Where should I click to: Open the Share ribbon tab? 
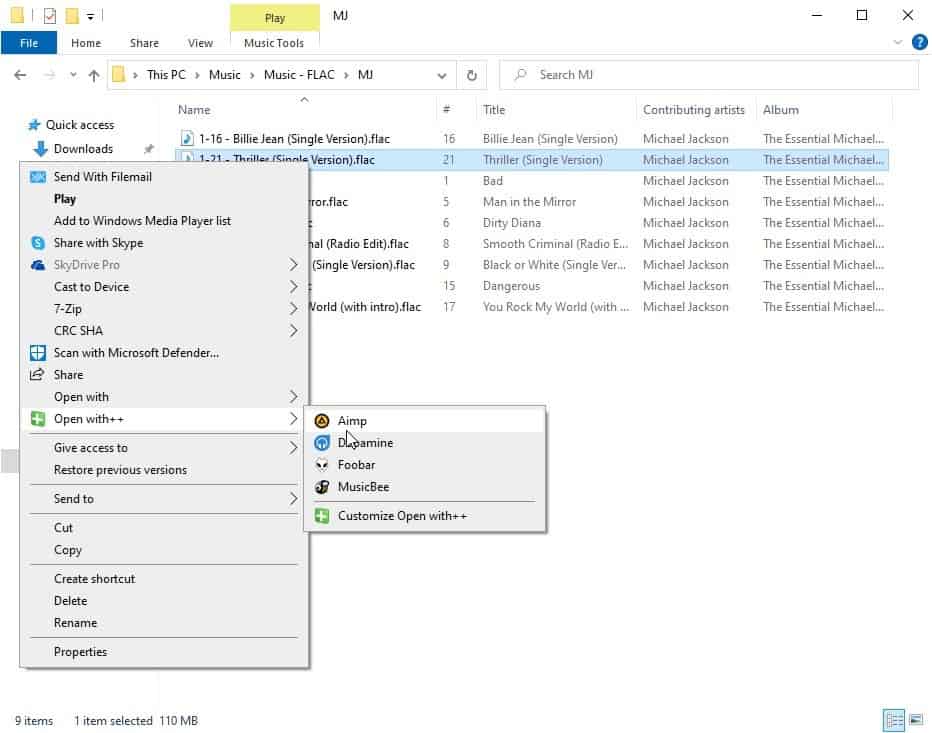[x=144, y=43]
